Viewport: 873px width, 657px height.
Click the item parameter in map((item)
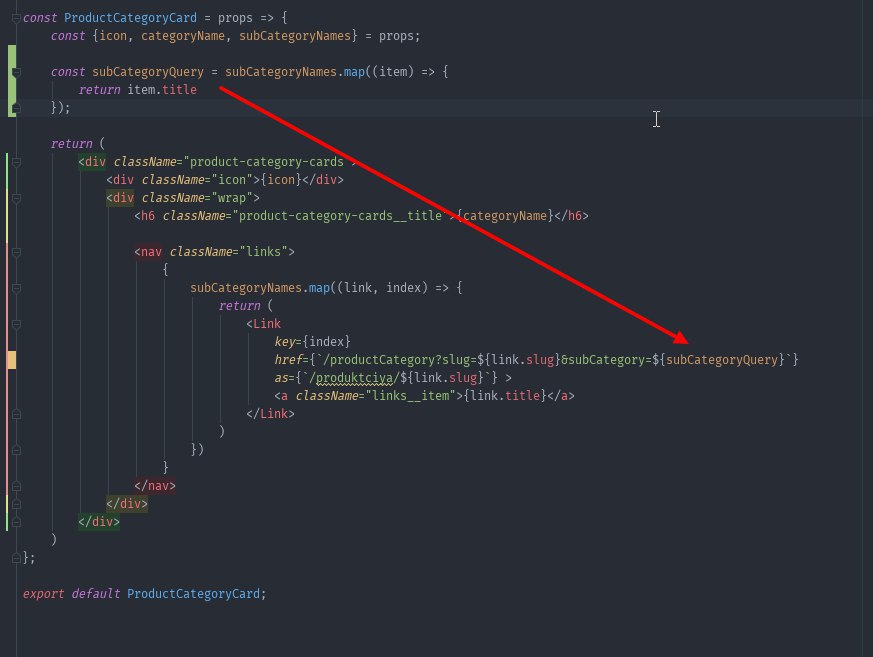[x=393, y=72]
